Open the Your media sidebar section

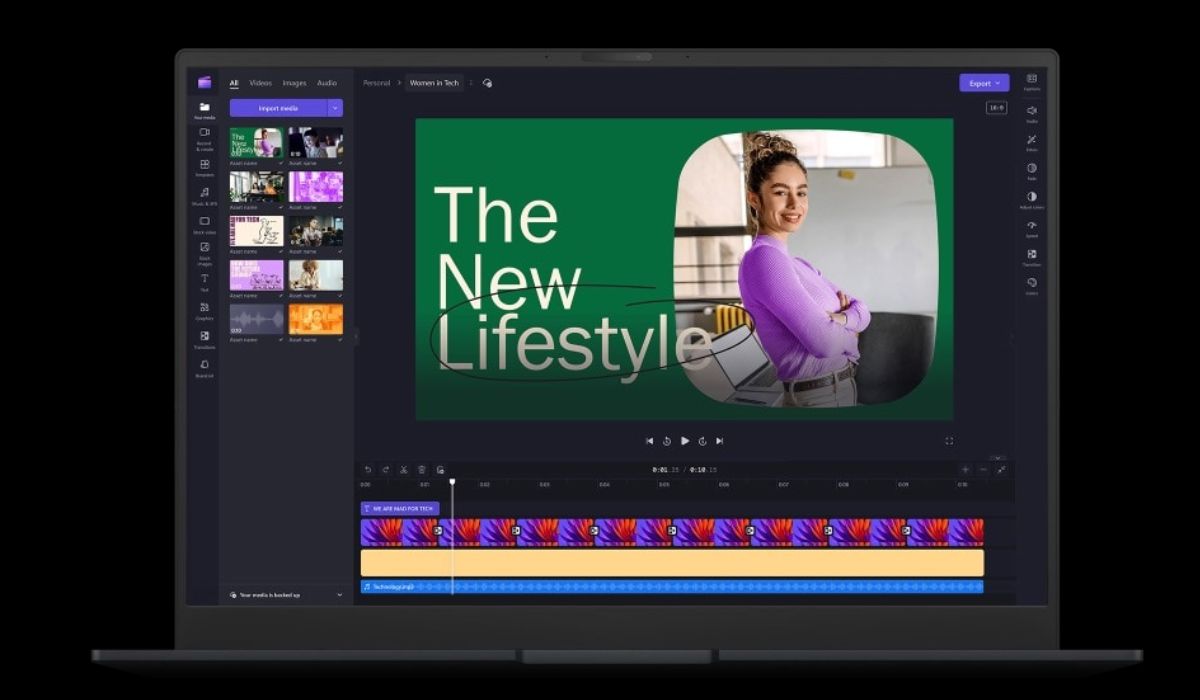204,110
